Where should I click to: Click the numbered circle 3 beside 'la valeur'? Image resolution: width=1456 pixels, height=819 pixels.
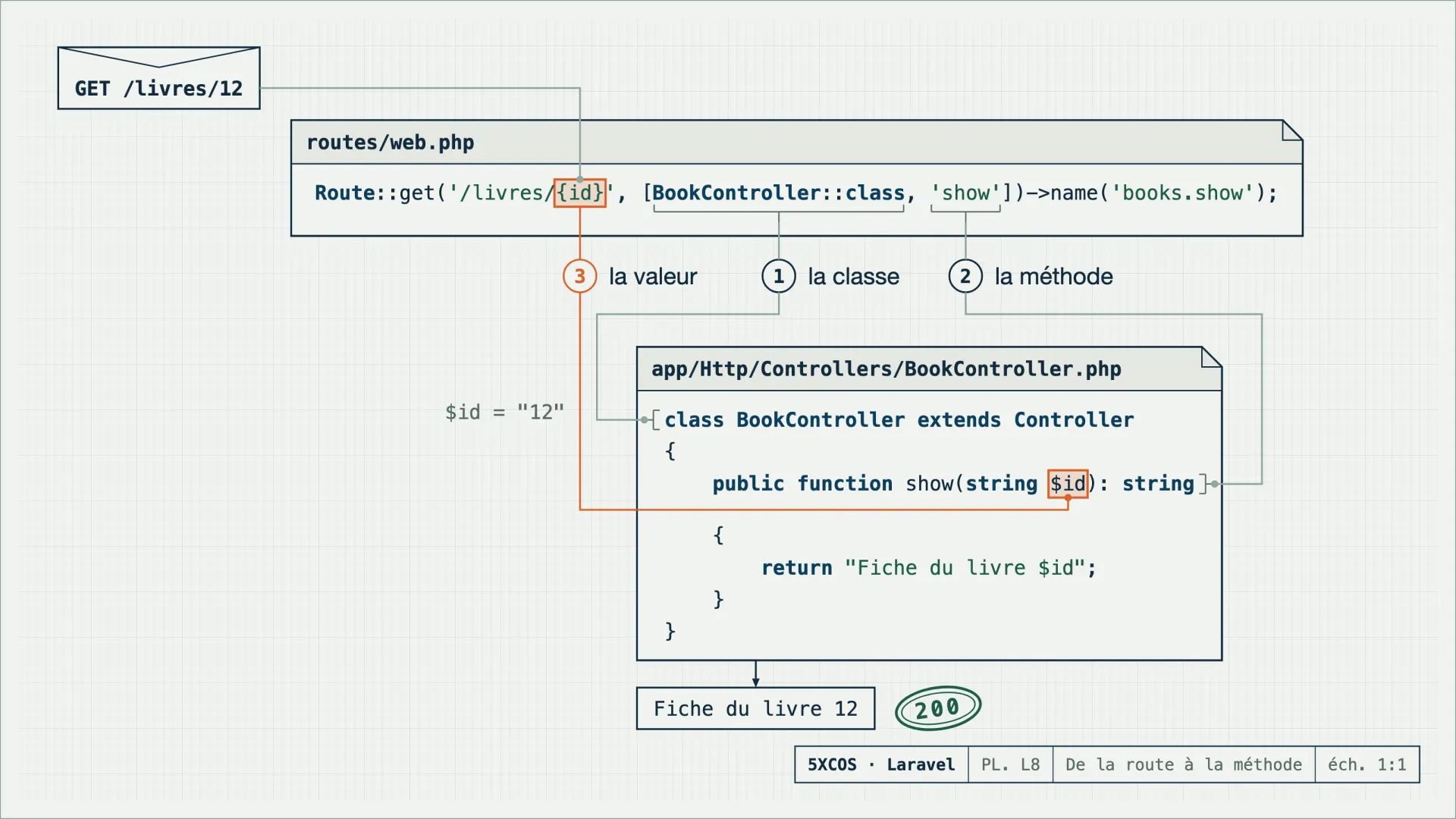coord(580,276)
